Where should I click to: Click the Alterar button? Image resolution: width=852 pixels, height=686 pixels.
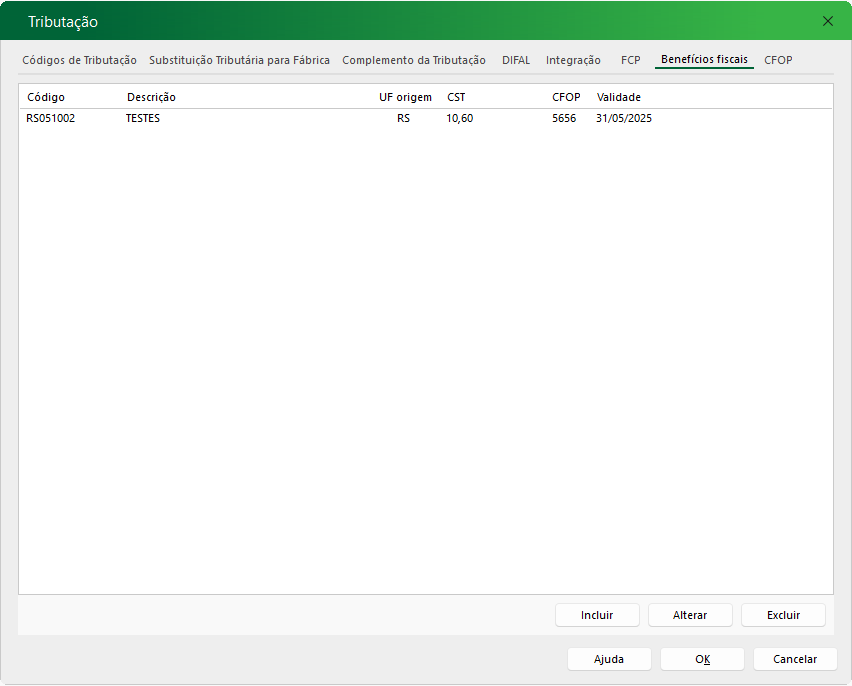click(x=690, y=615)
